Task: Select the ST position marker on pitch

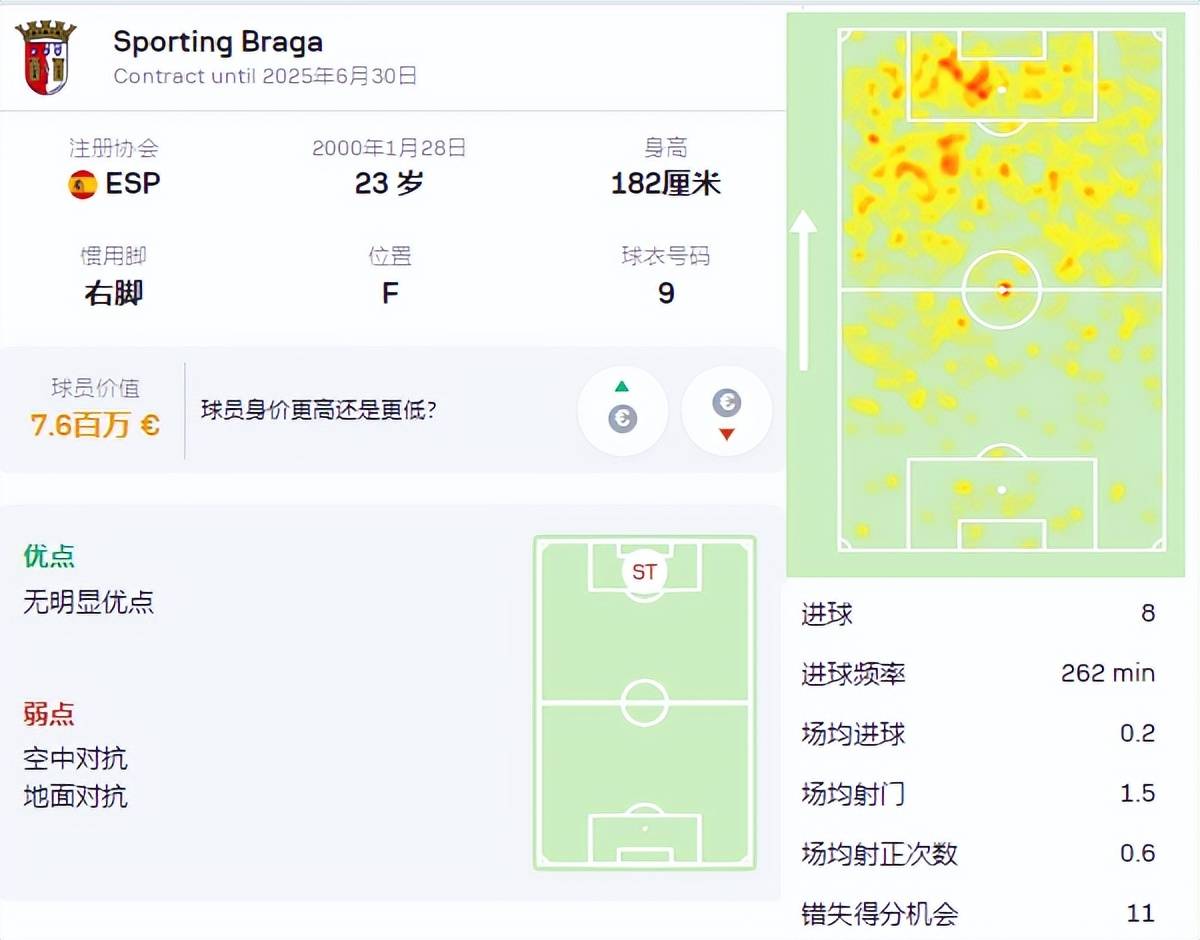Action: pyautogui.click(x=644, y=572)
